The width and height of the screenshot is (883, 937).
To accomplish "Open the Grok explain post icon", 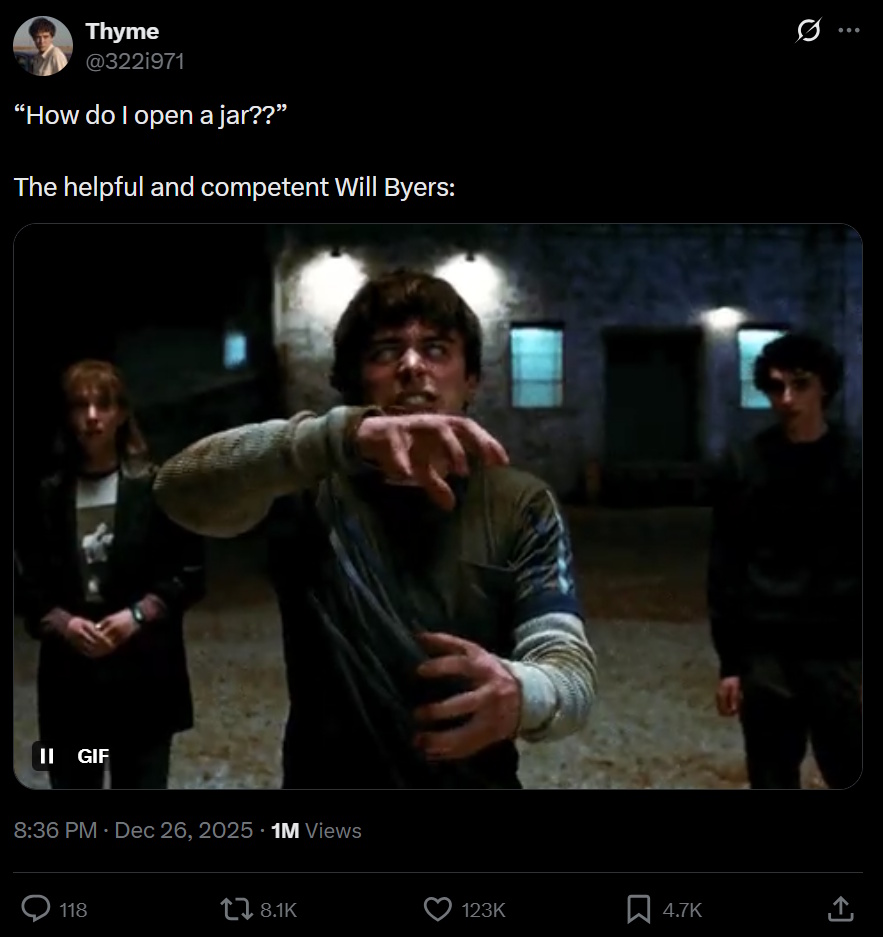I will (x=808, y=30).
